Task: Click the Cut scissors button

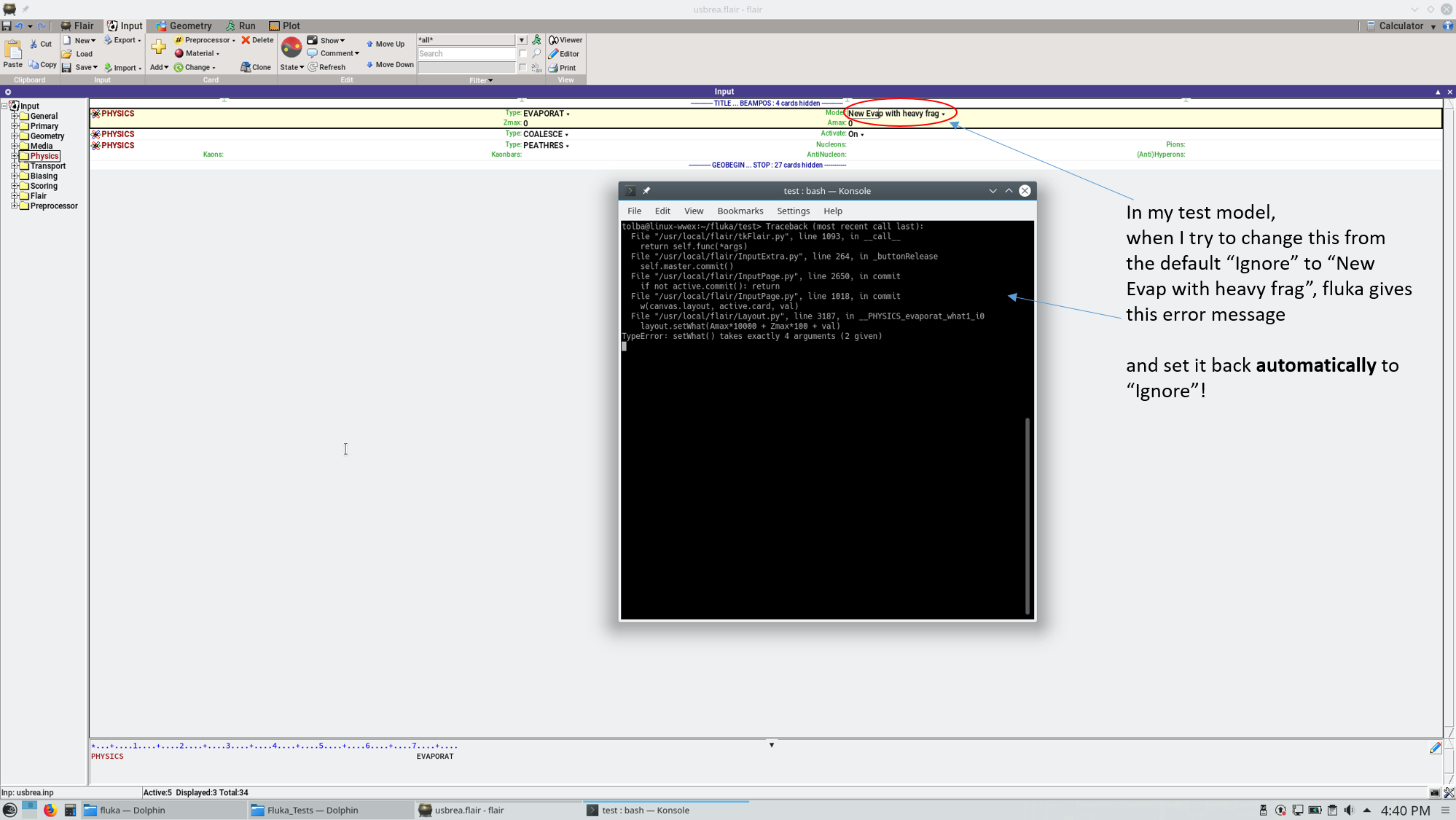Action: (41, 44)
